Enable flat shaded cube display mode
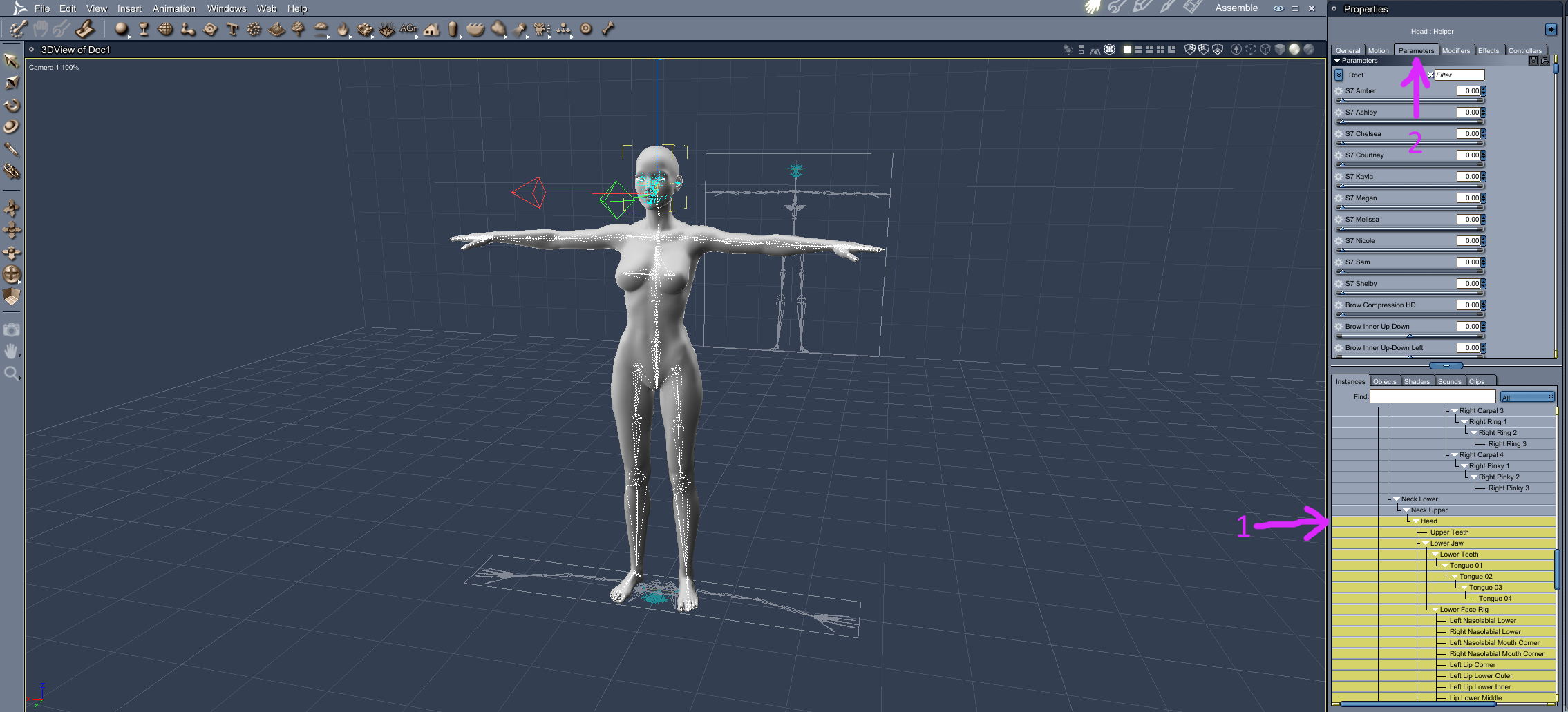Viewport: 1568px width, 712px height. coord(1280,49)
